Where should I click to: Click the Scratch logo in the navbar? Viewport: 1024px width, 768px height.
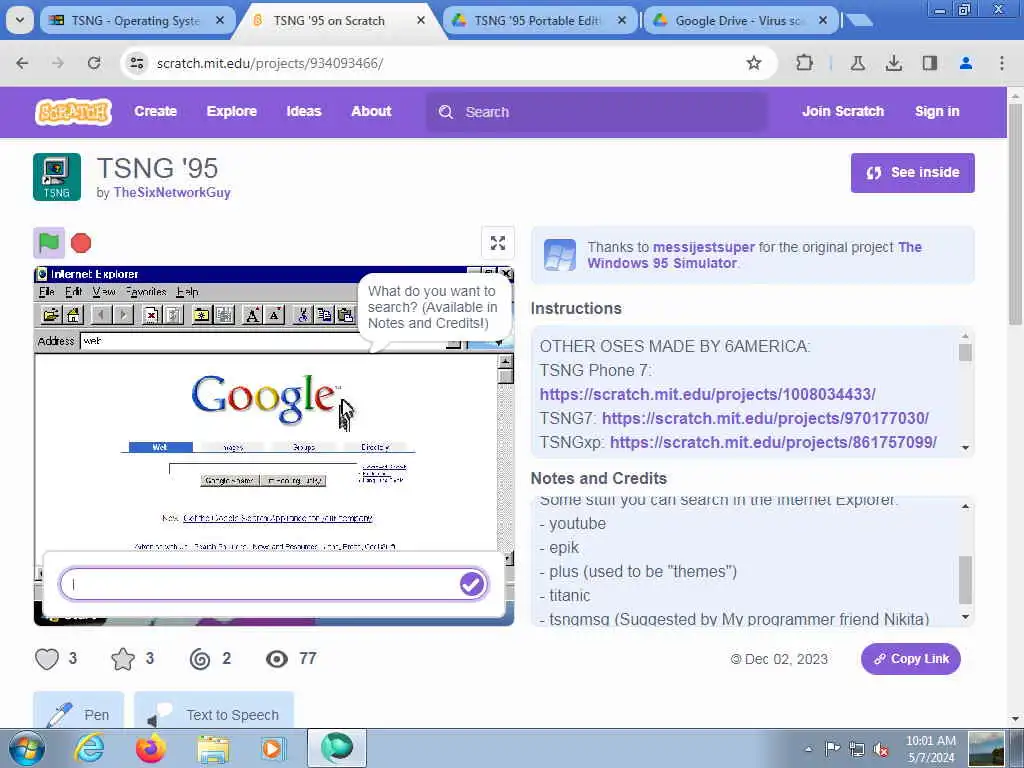coord(73,112)
